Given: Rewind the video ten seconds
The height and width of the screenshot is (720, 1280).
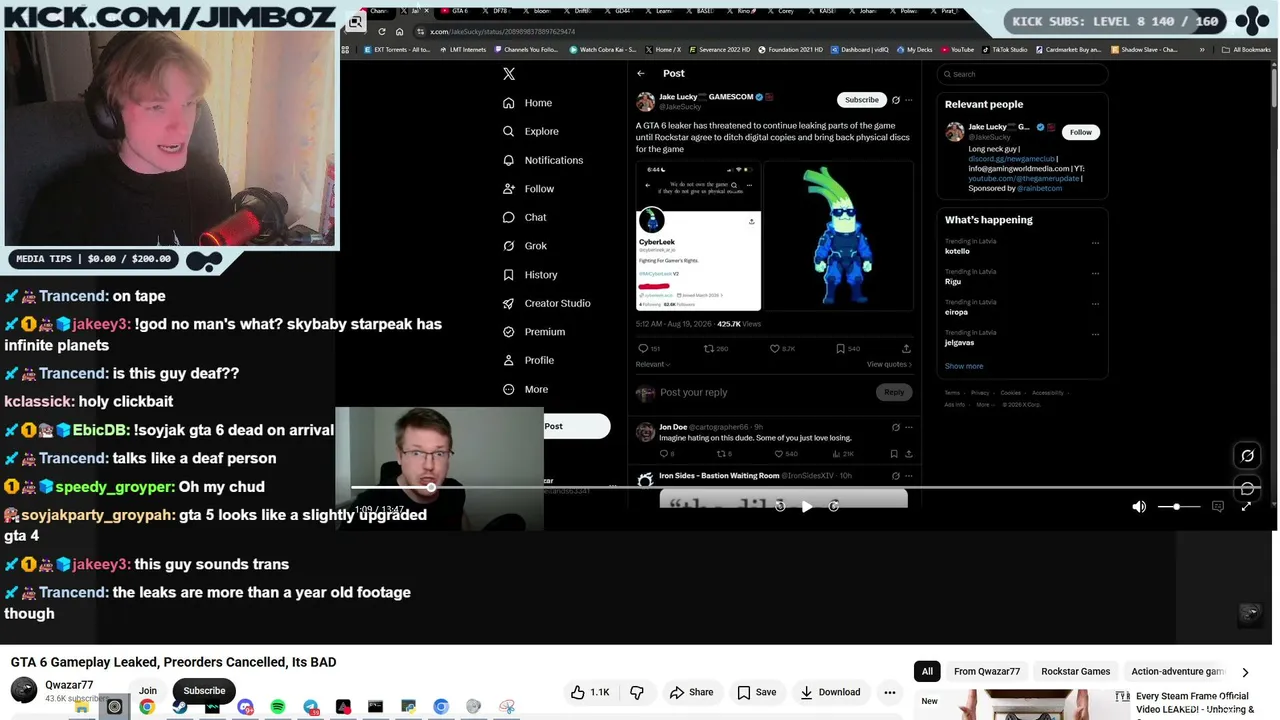Looking at the screenshot, I should click(780, 506).
